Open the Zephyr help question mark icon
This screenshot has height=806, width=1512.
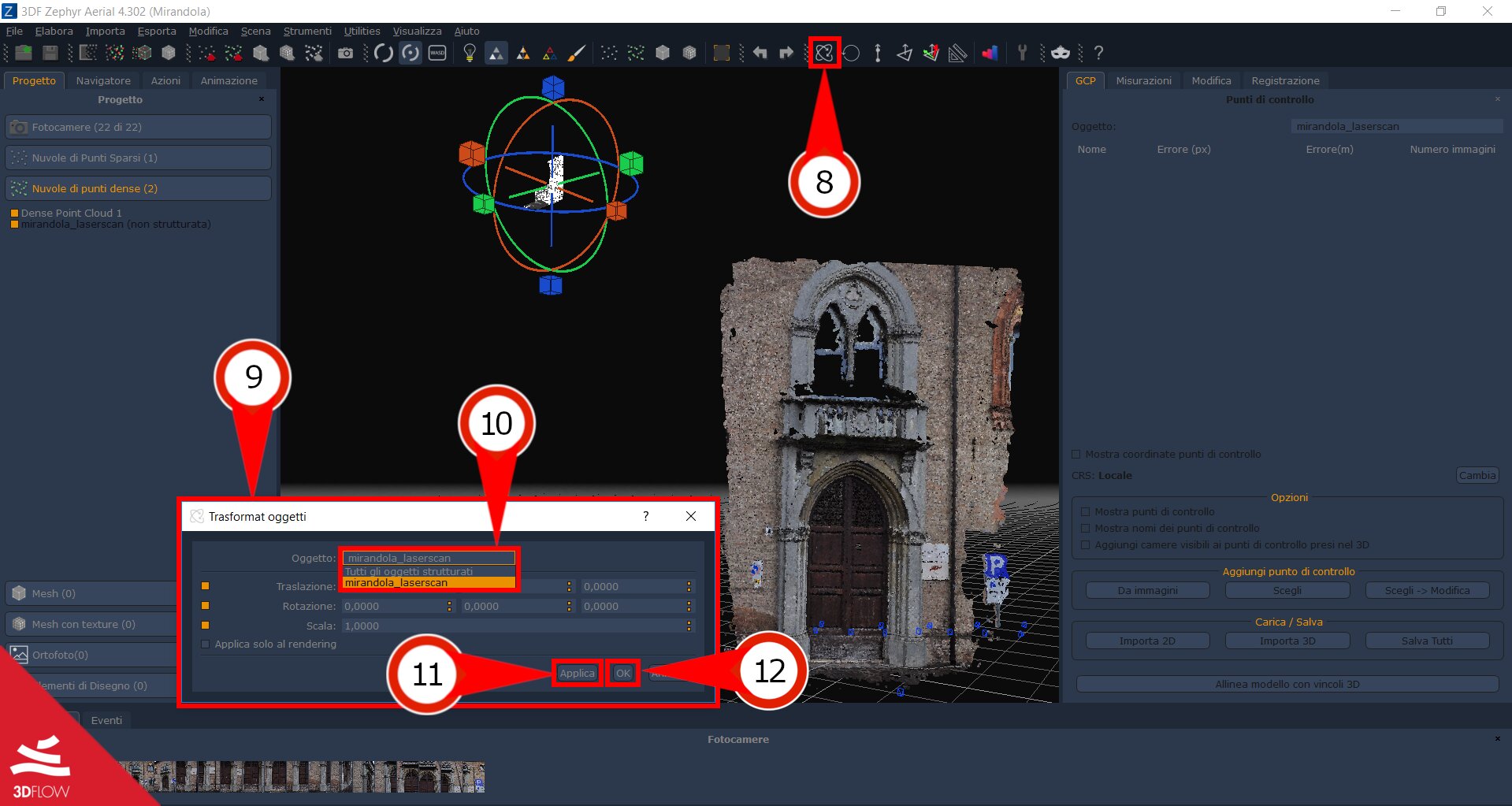(1098, 53)
